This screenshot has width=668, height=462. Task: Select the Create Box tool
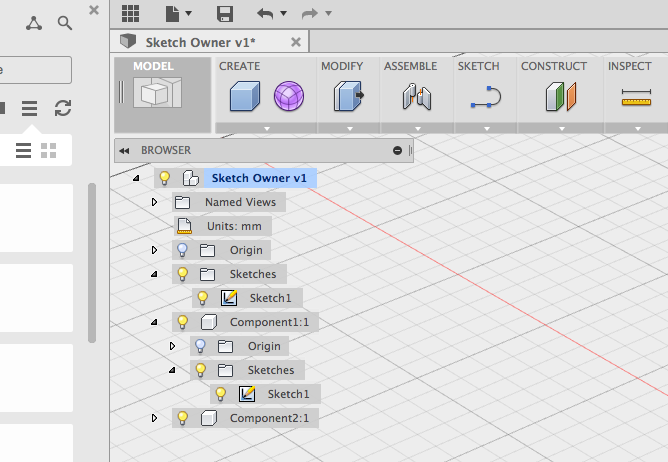point(245,96)
